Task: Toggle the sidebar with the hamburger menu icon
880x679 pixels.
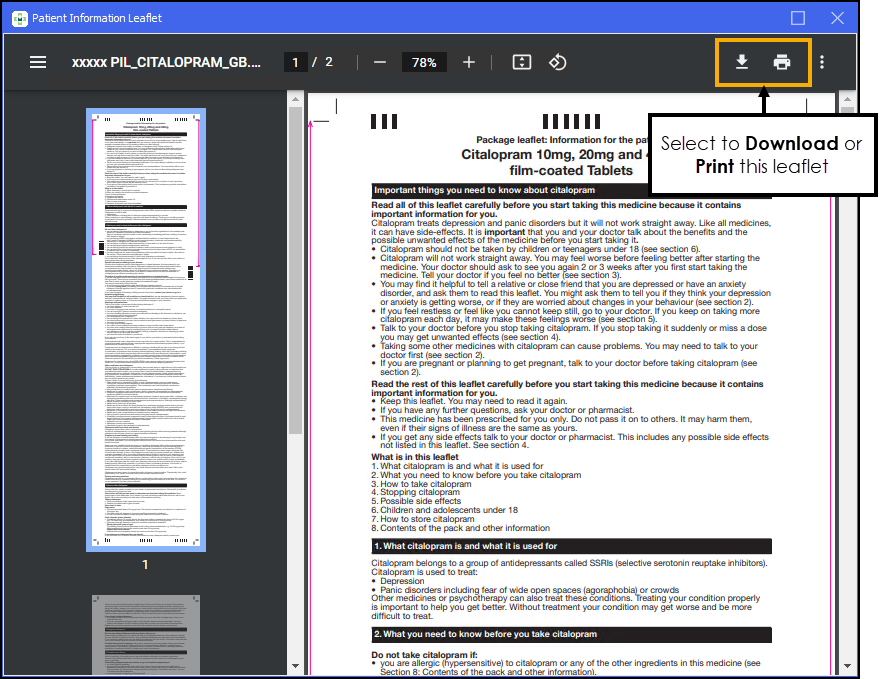Action: tap(38, 62)
